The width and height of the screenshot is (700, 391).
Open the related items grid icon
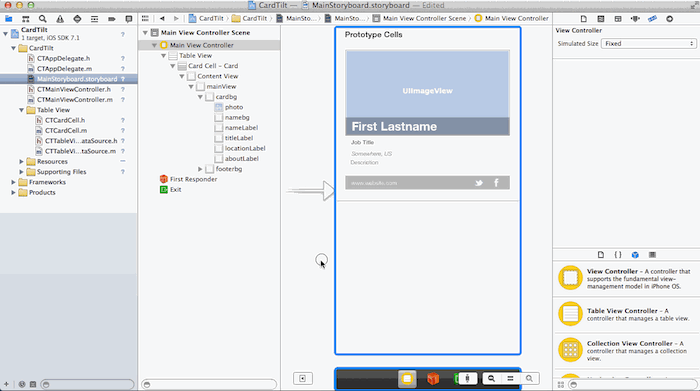coord(145,18)
